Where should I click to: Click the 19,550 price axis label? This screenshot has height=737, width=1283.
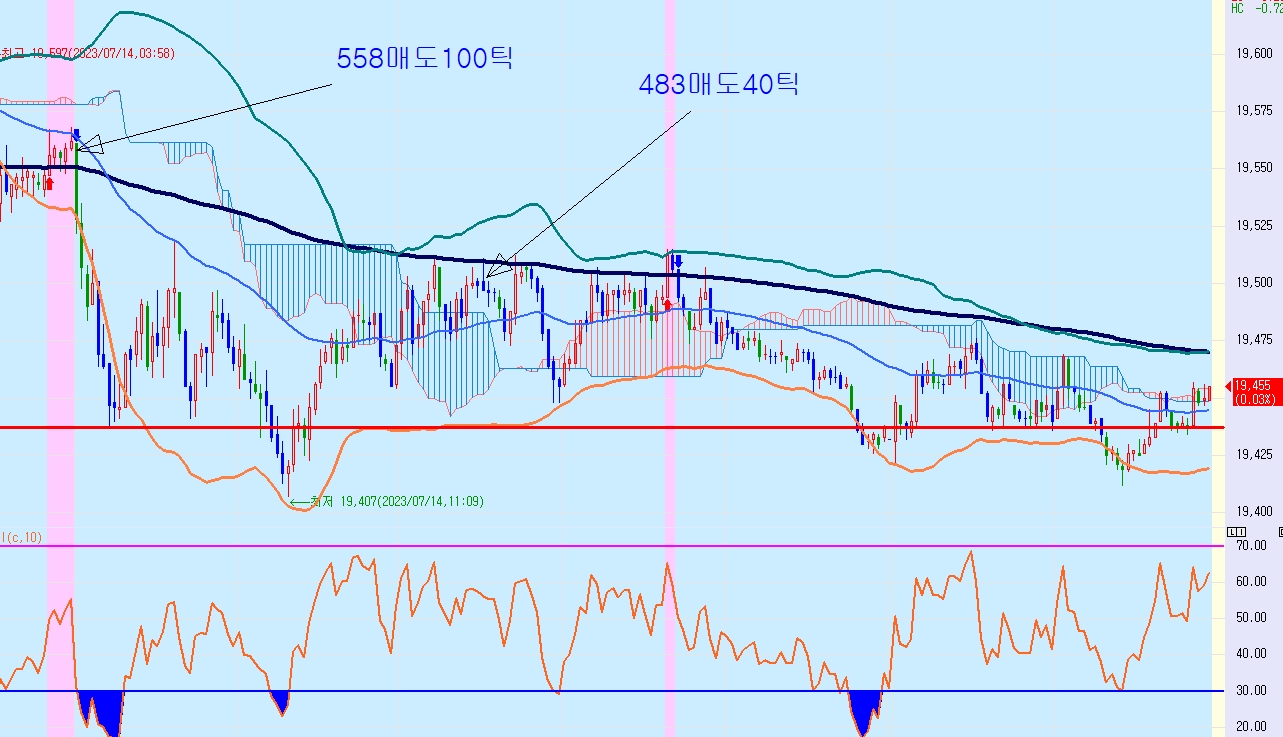pos(1255,169)
